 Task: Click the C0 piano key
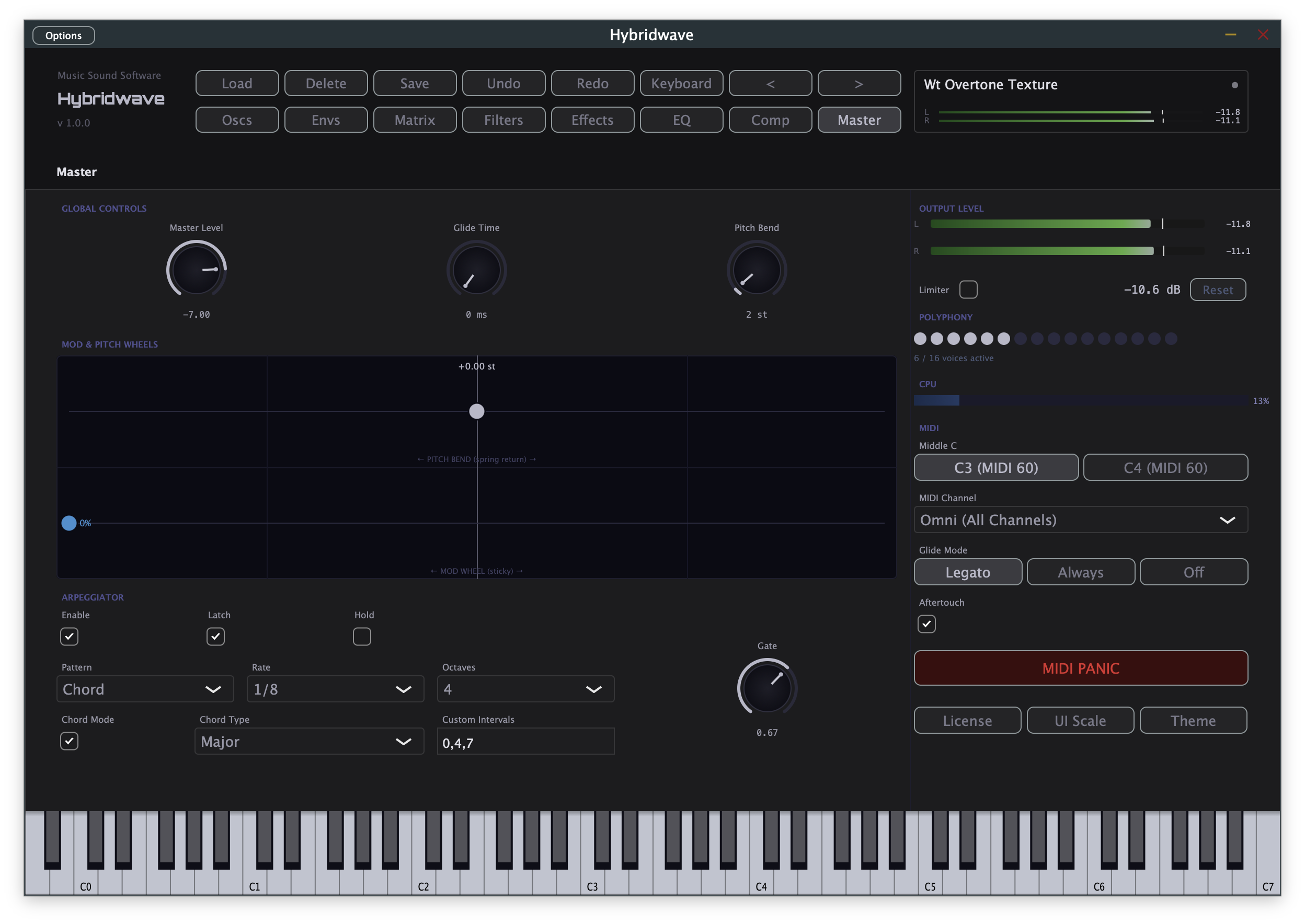(x=86, y=882)
